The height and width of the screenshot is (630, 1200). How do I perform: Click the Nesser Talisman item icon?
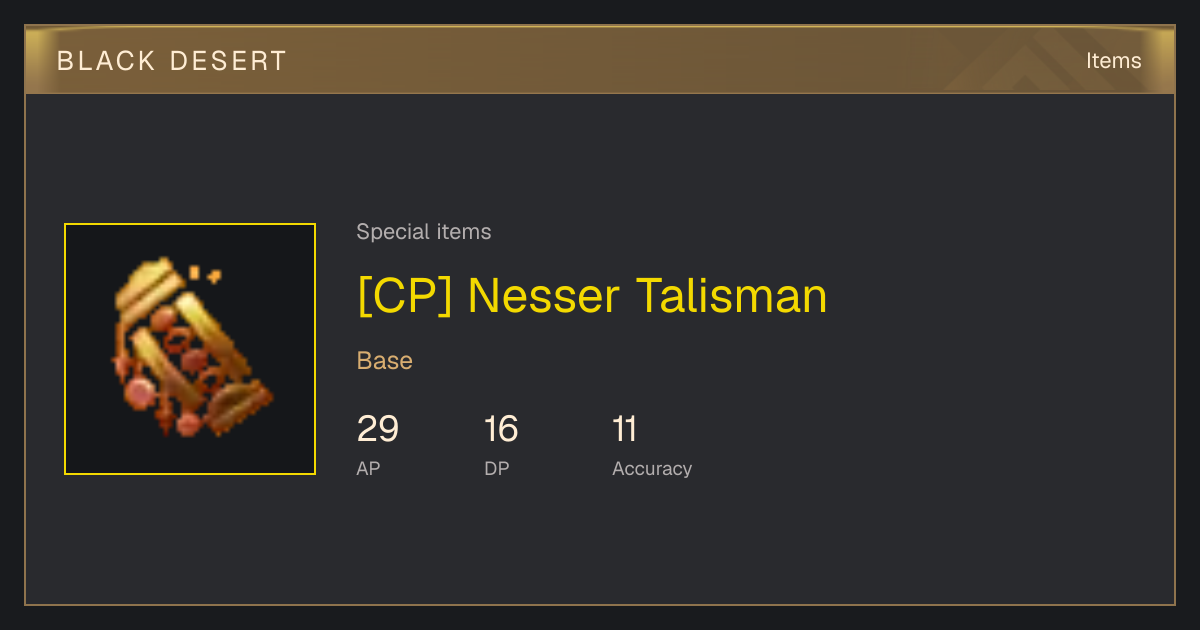(190, 349)
